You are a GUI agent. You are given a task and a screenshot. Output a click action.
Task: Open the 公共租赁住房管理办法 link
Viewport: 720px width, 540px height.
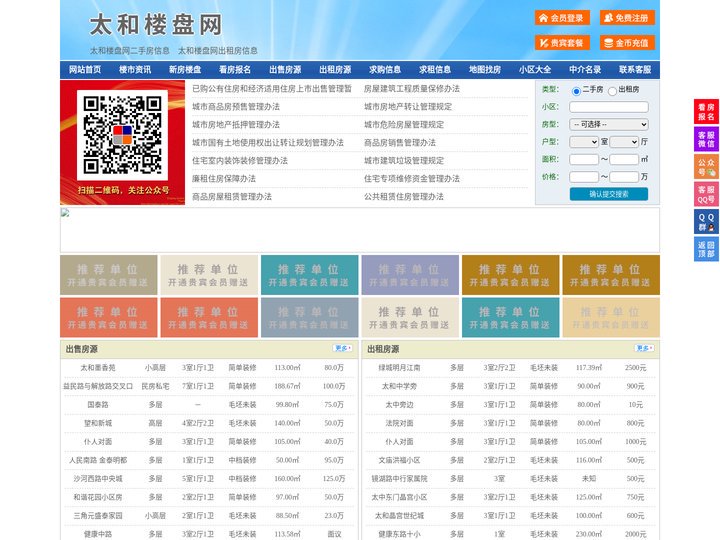[404, 197]
